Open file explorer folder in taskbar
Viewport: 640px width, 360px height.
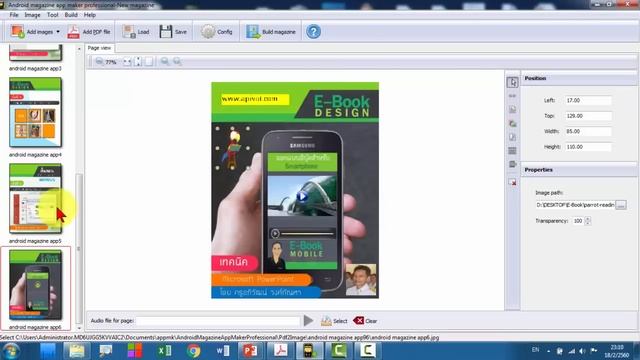click(x=76, y=351)
